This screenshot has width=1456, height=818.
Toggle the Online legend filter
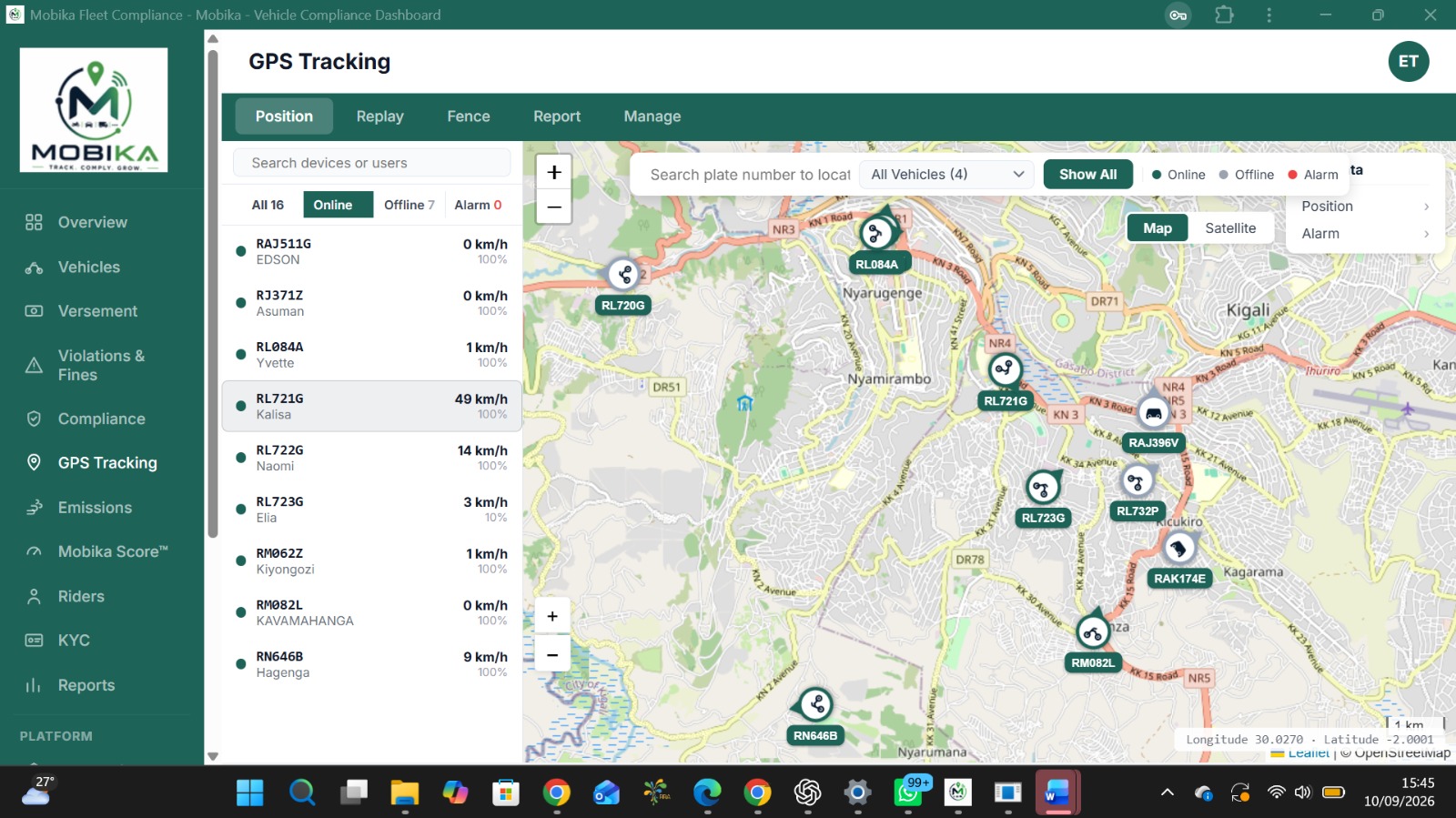pyautogui.click(x=1178, y=175)
